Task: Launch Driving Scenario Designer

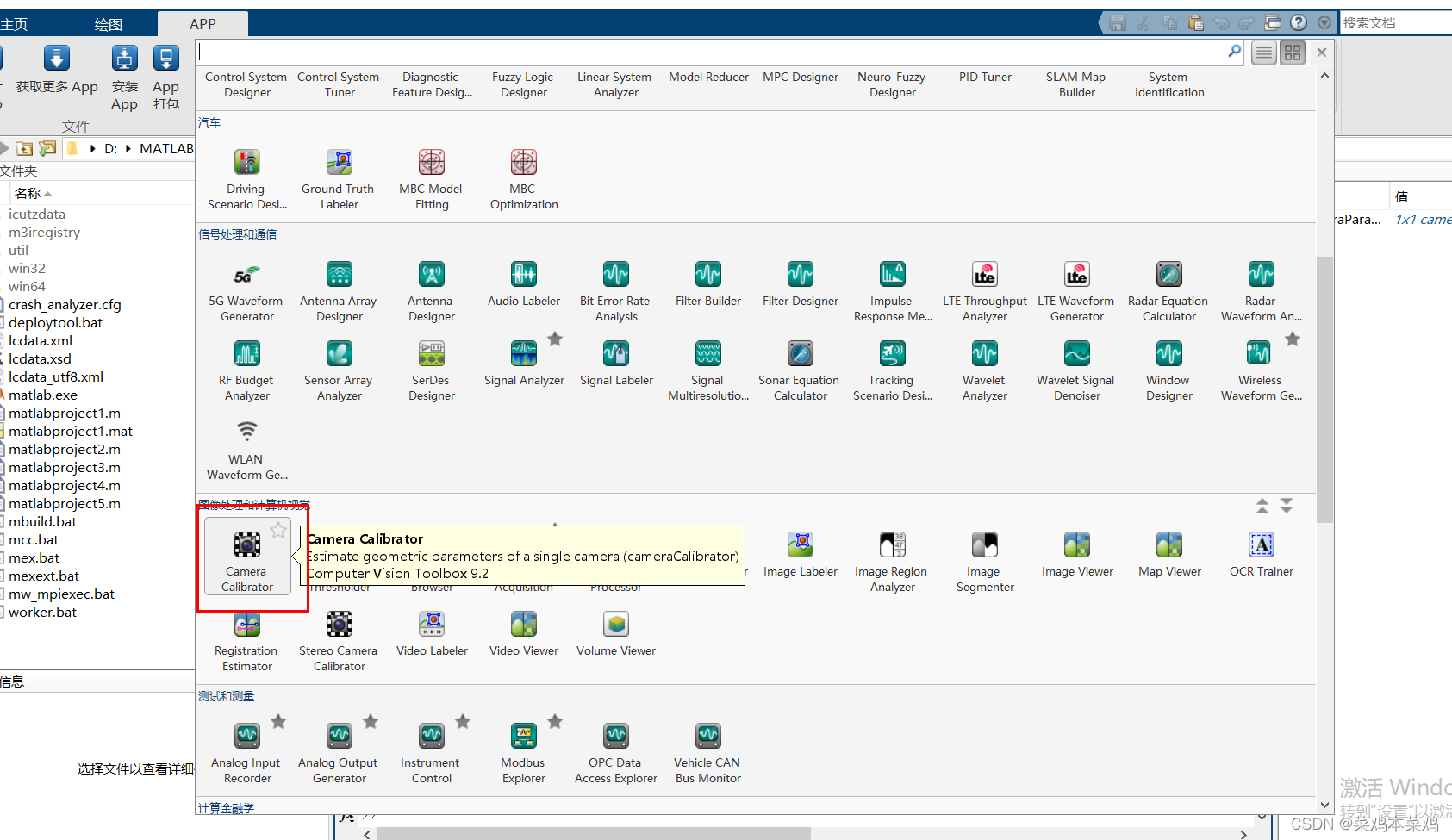Action: (247, 179)
